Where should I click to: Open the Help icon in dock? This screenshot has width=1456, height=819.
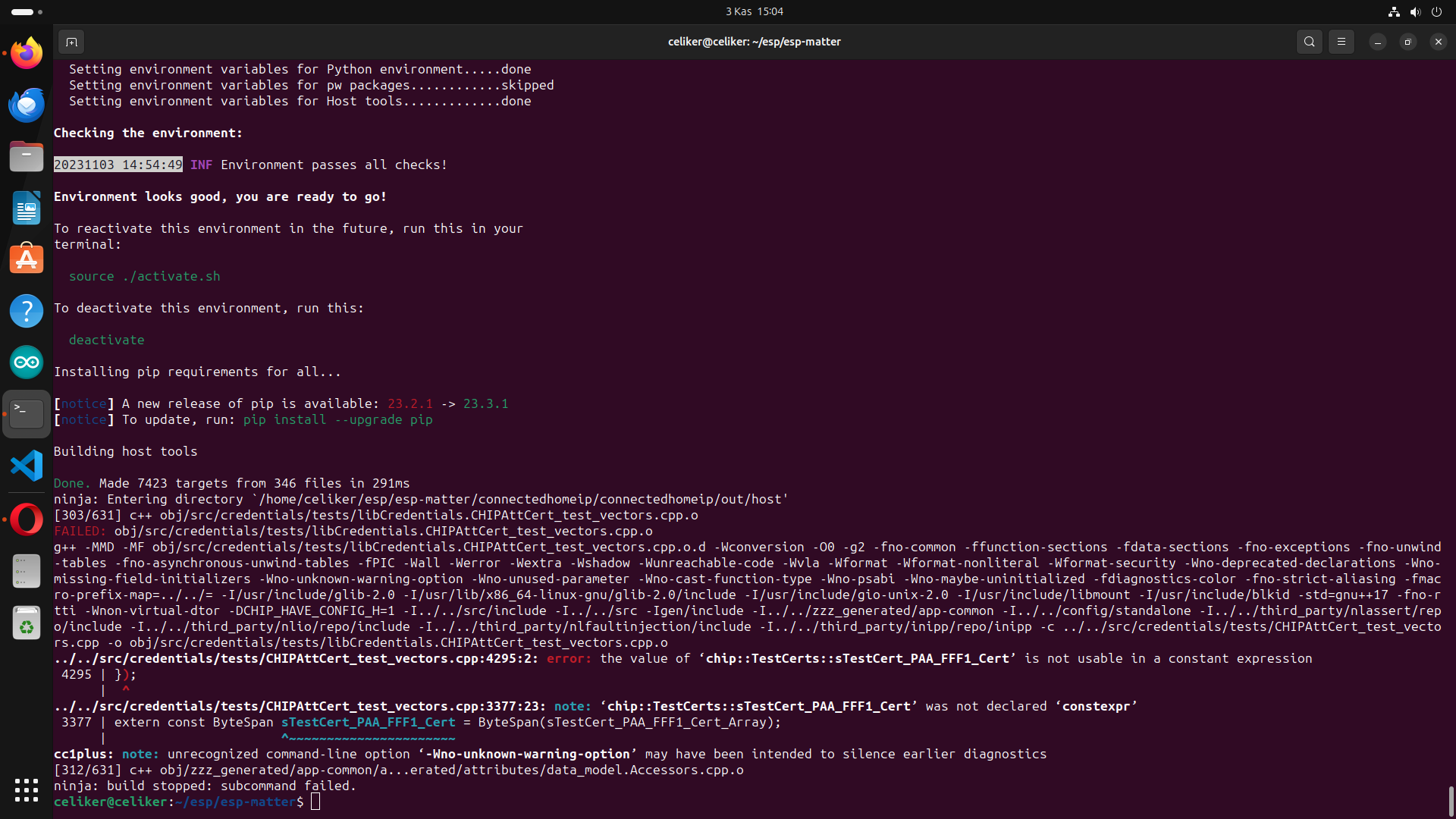pyautogui.click(x=27, y=311)
